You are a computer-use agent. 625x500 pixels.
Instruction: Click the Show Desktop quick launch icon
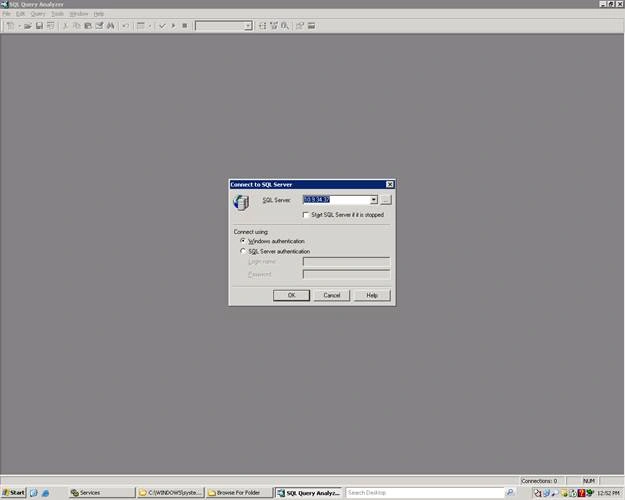pos(33,493)
